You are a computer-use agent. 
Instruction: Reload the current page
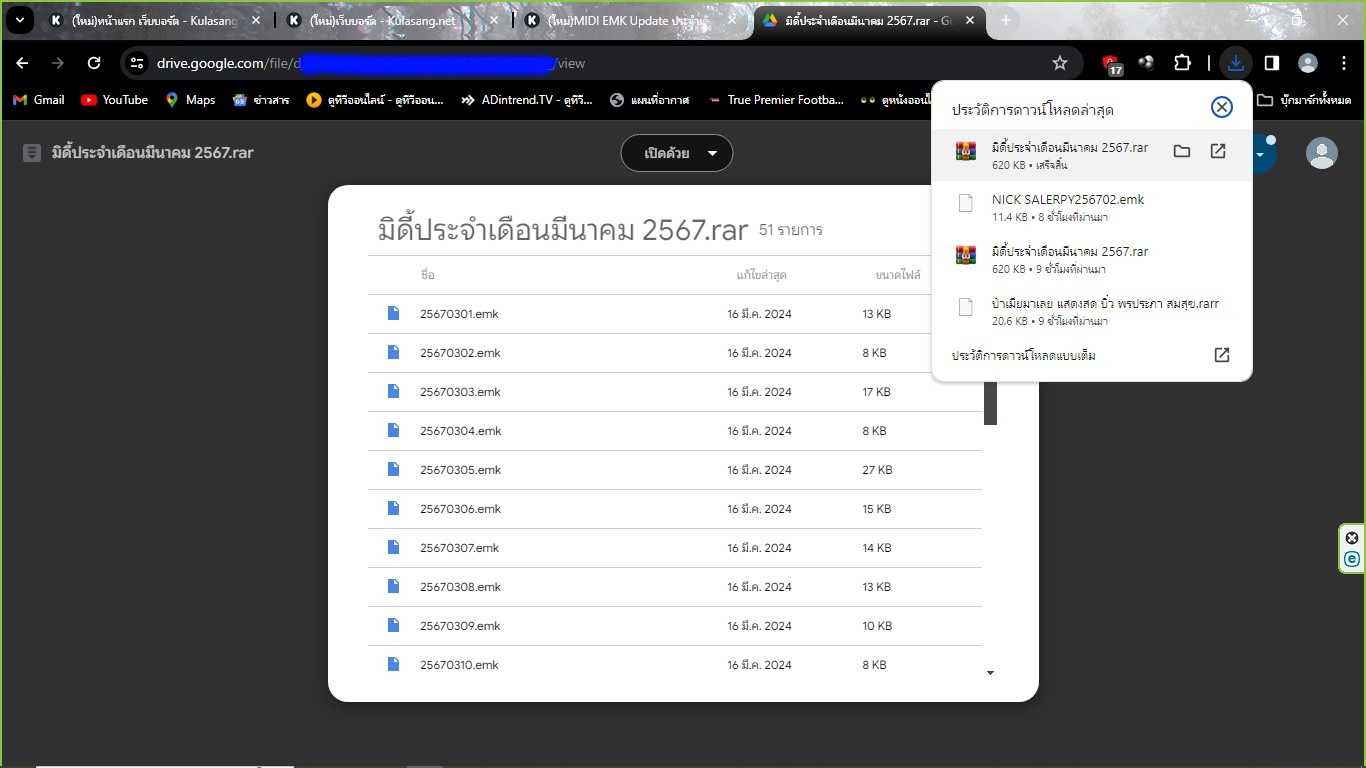click(x=94, y=63)
